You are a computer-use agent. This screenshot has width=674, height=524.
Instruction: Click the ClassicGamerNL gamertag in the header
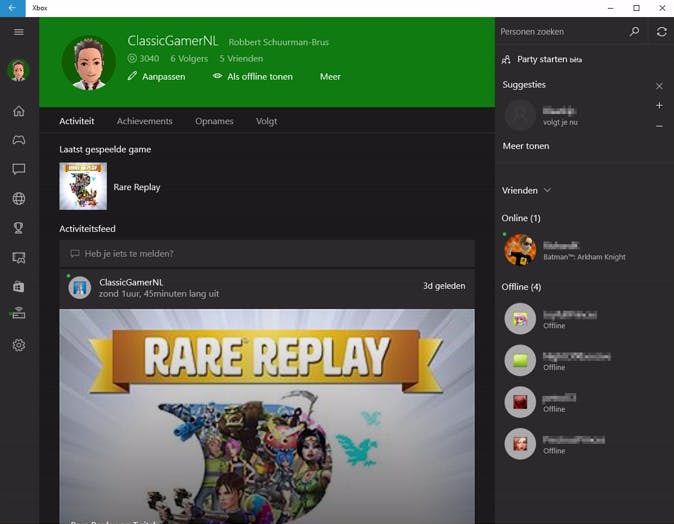coord(173,40)
